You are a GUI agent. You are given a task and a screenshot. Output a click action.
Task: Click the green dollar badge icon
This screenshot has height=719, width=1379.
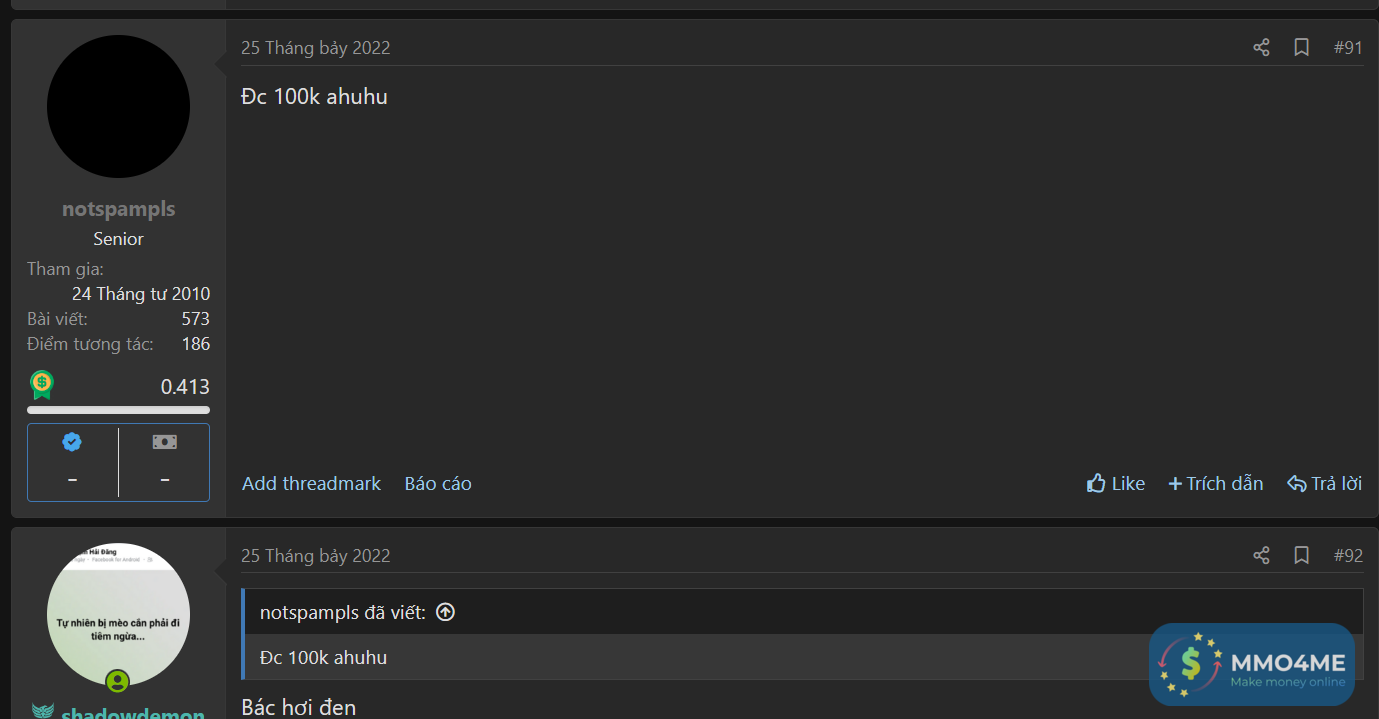[41, 385]
